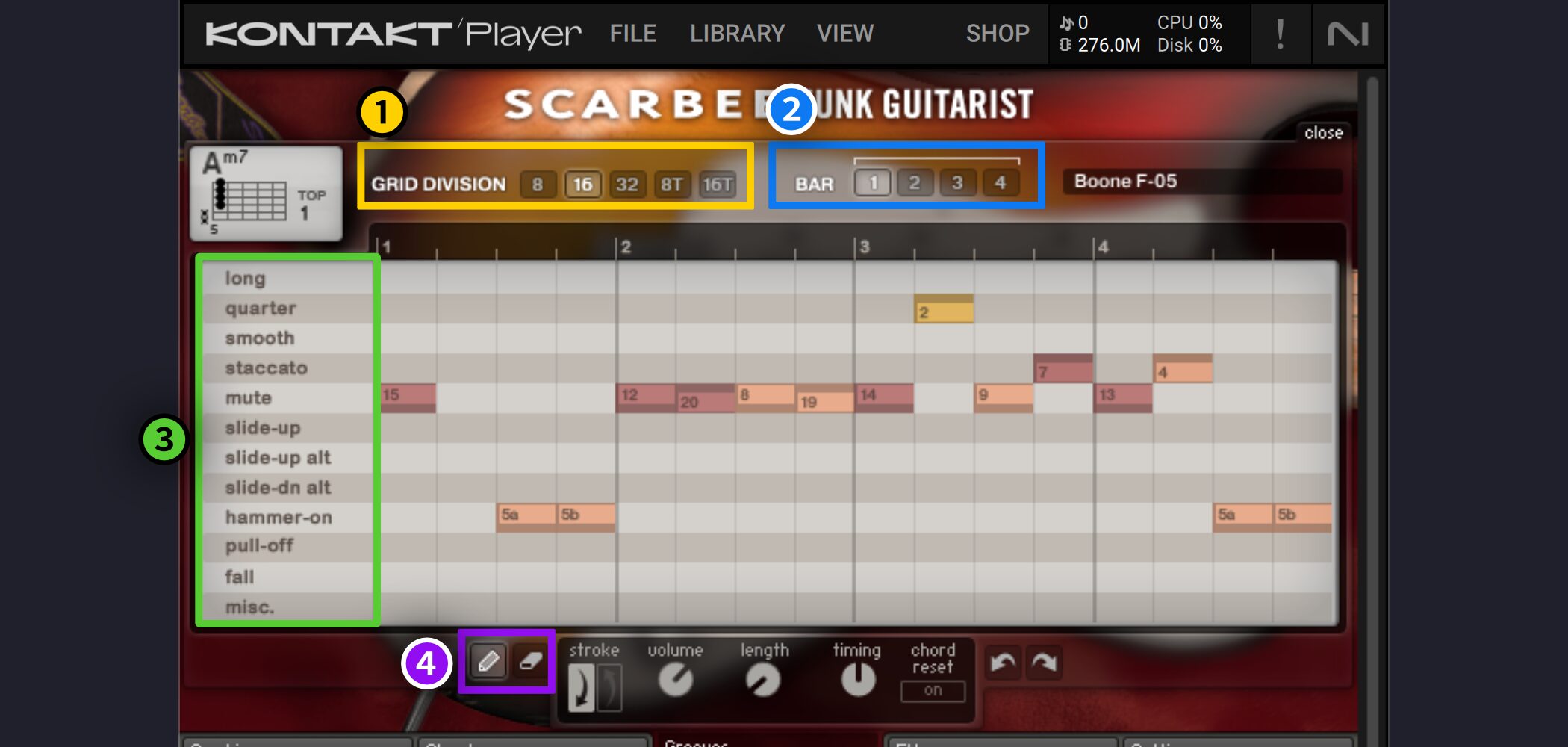Select bar 4 button
This screenshot has width=1568, height=747.
pyautogui.click(x=1001, y=182)
